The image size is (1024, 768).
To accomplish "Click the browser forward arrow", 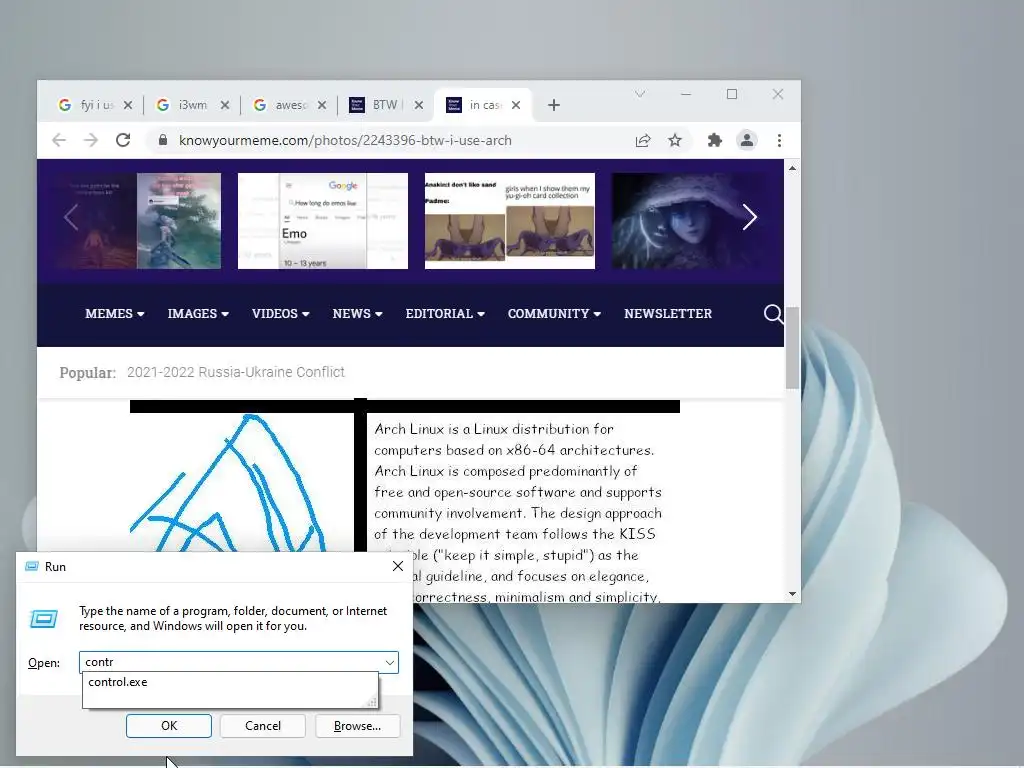I will [91, 140].
